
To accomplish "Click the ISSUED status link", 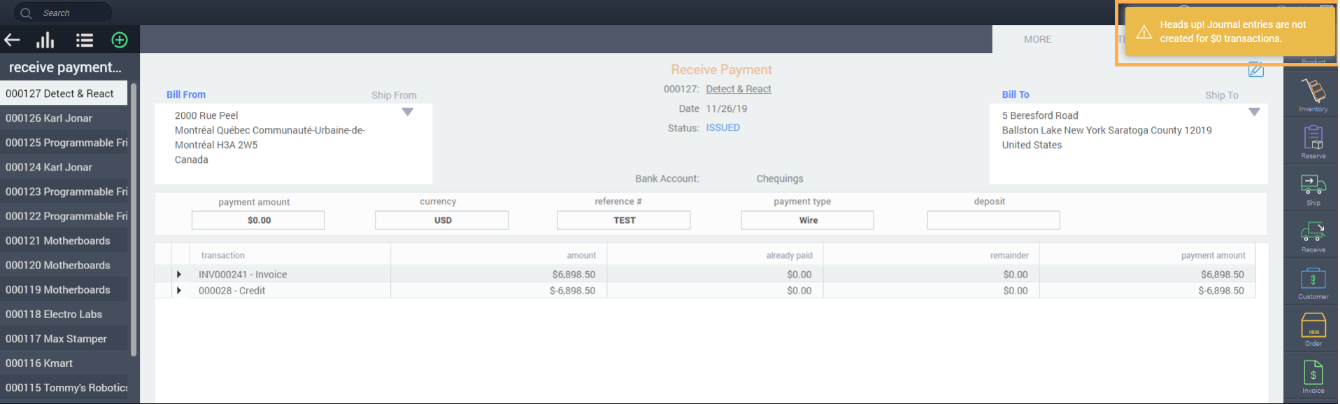I will point(723,128).
